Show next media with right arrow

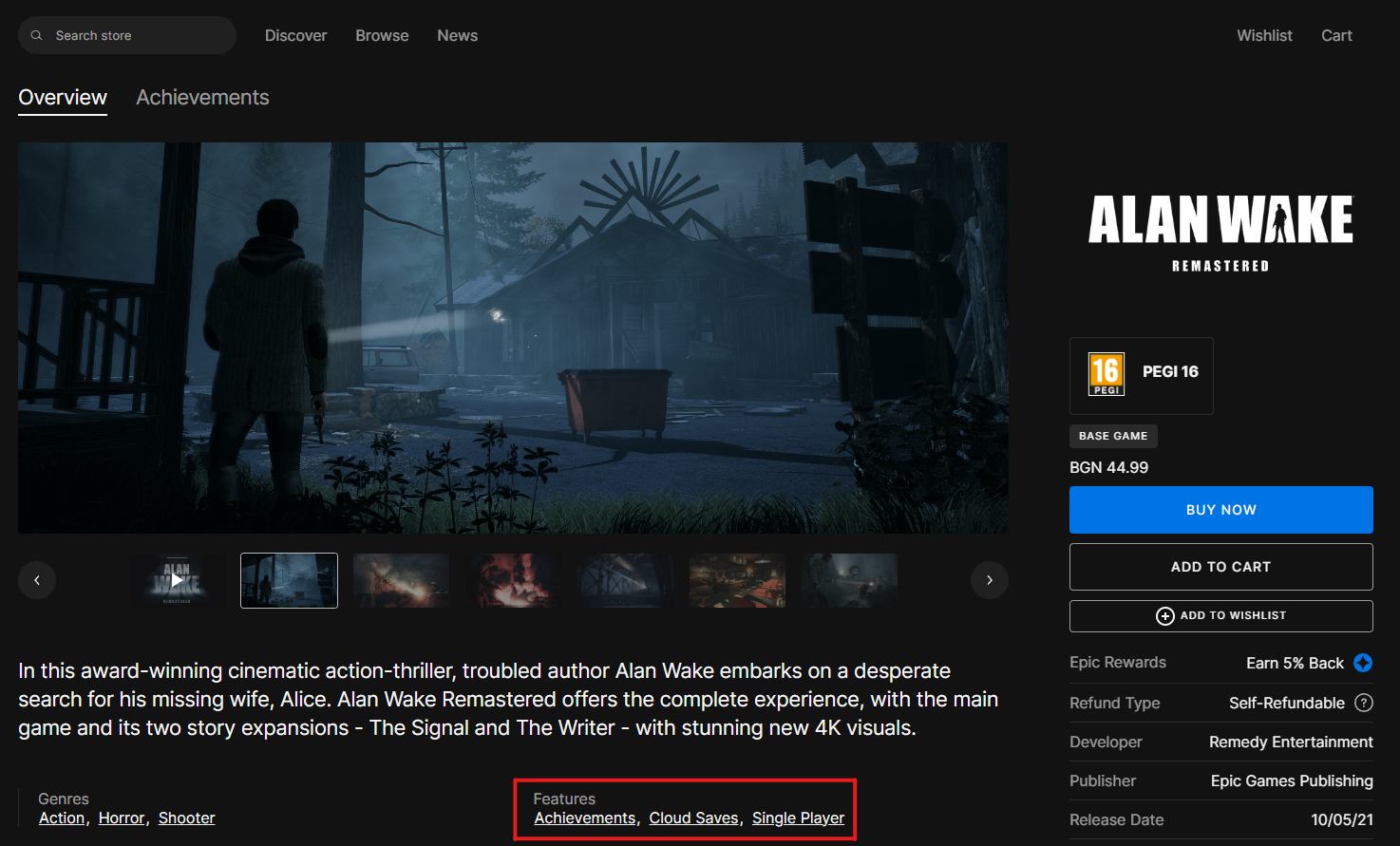pos(989,580)
